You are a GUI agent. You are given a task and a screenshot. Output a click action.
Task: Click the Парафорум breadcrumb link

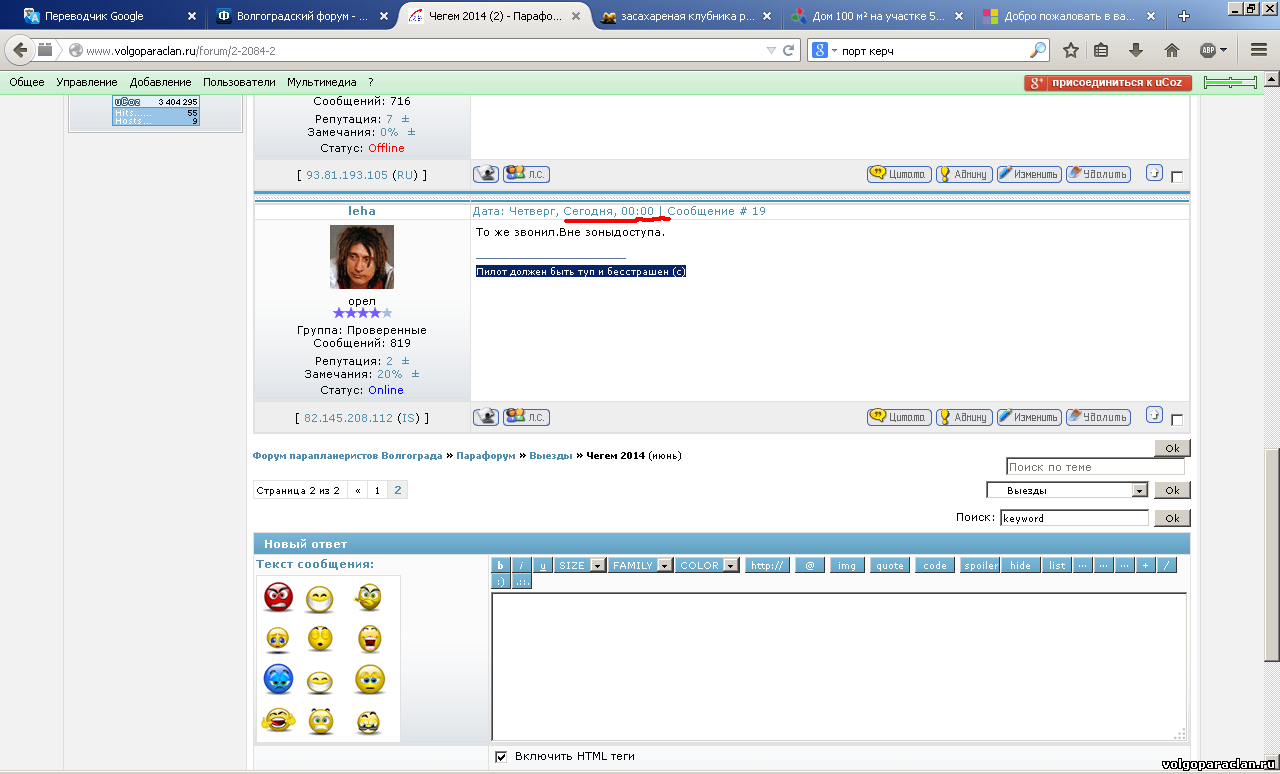485,455
